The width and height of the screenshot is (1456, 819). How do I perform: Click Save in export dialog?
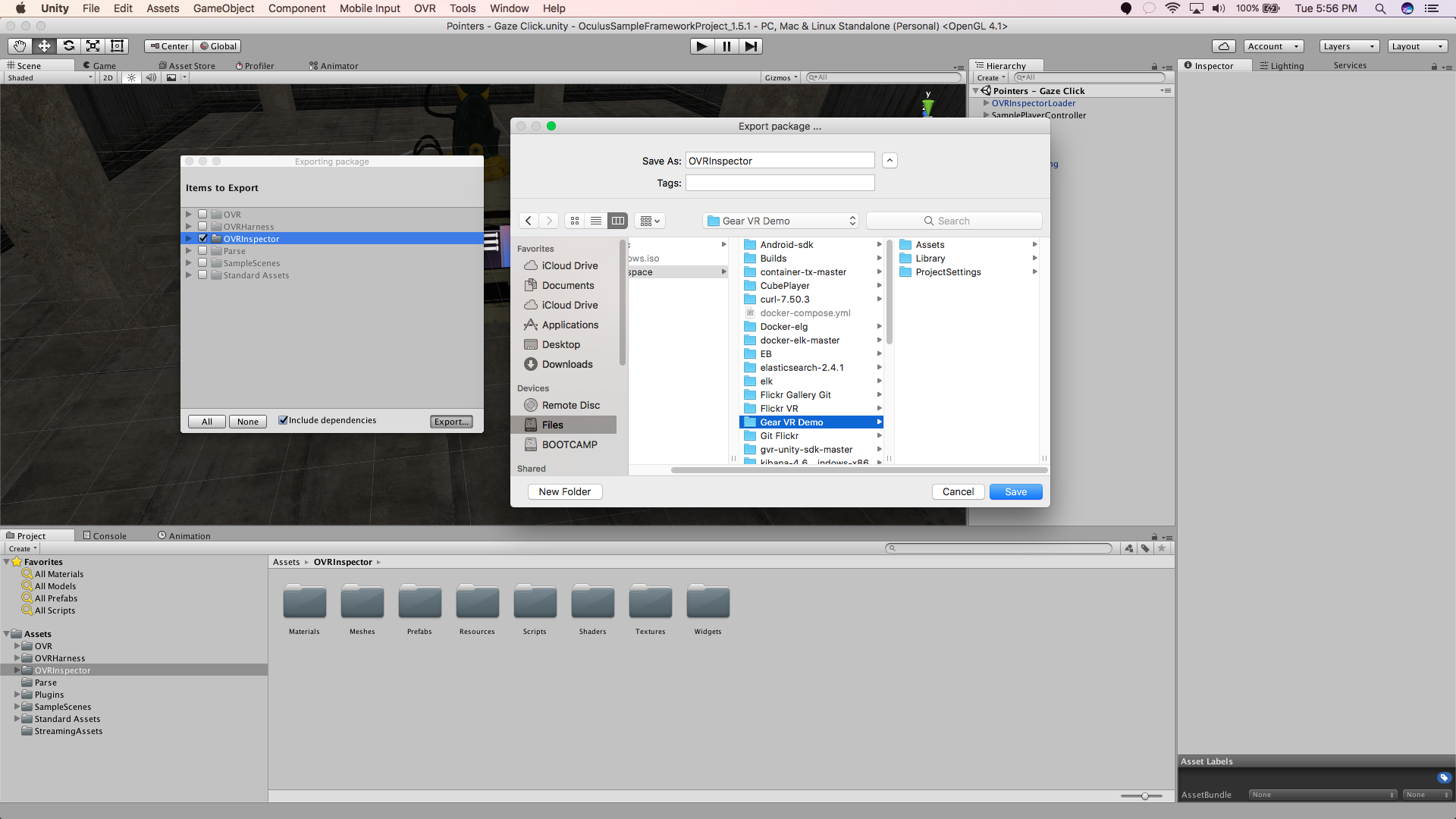[x=1015, y=491]
